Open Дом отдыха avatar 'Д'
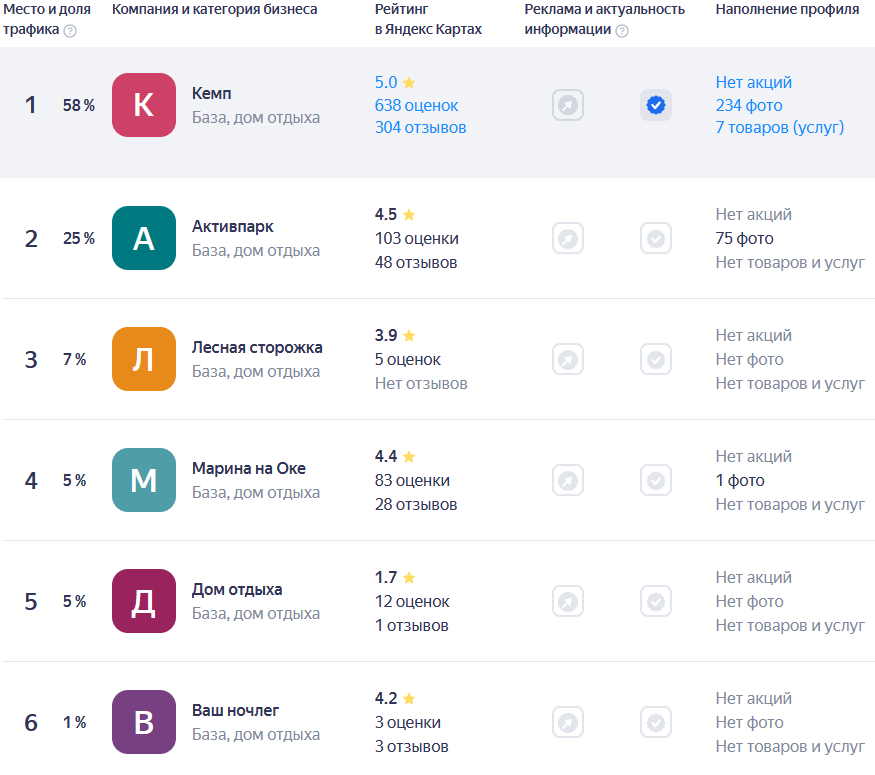The height and width of the screenshot is (775, 875). tap(144, 601)
